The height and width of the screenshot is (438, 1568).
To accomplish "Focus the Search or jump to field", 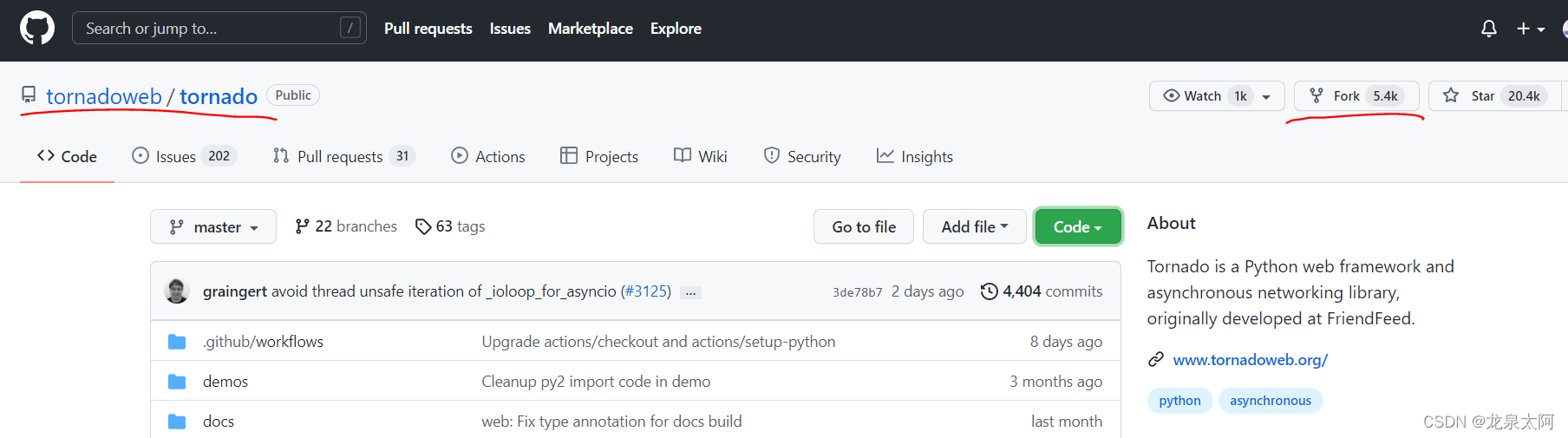I will coord(208,29).
